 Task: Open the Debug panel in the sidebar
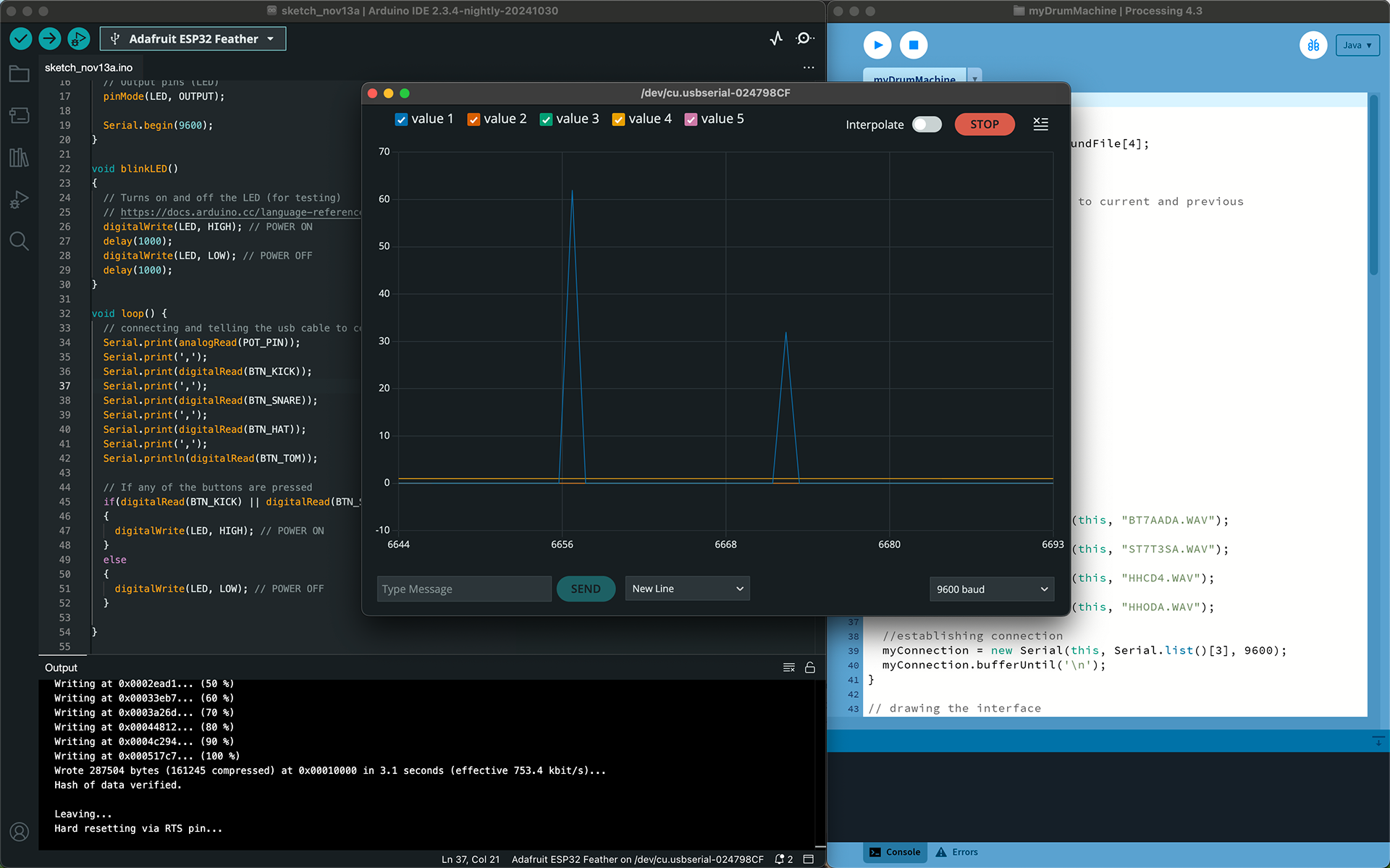[x=20, y=199]
